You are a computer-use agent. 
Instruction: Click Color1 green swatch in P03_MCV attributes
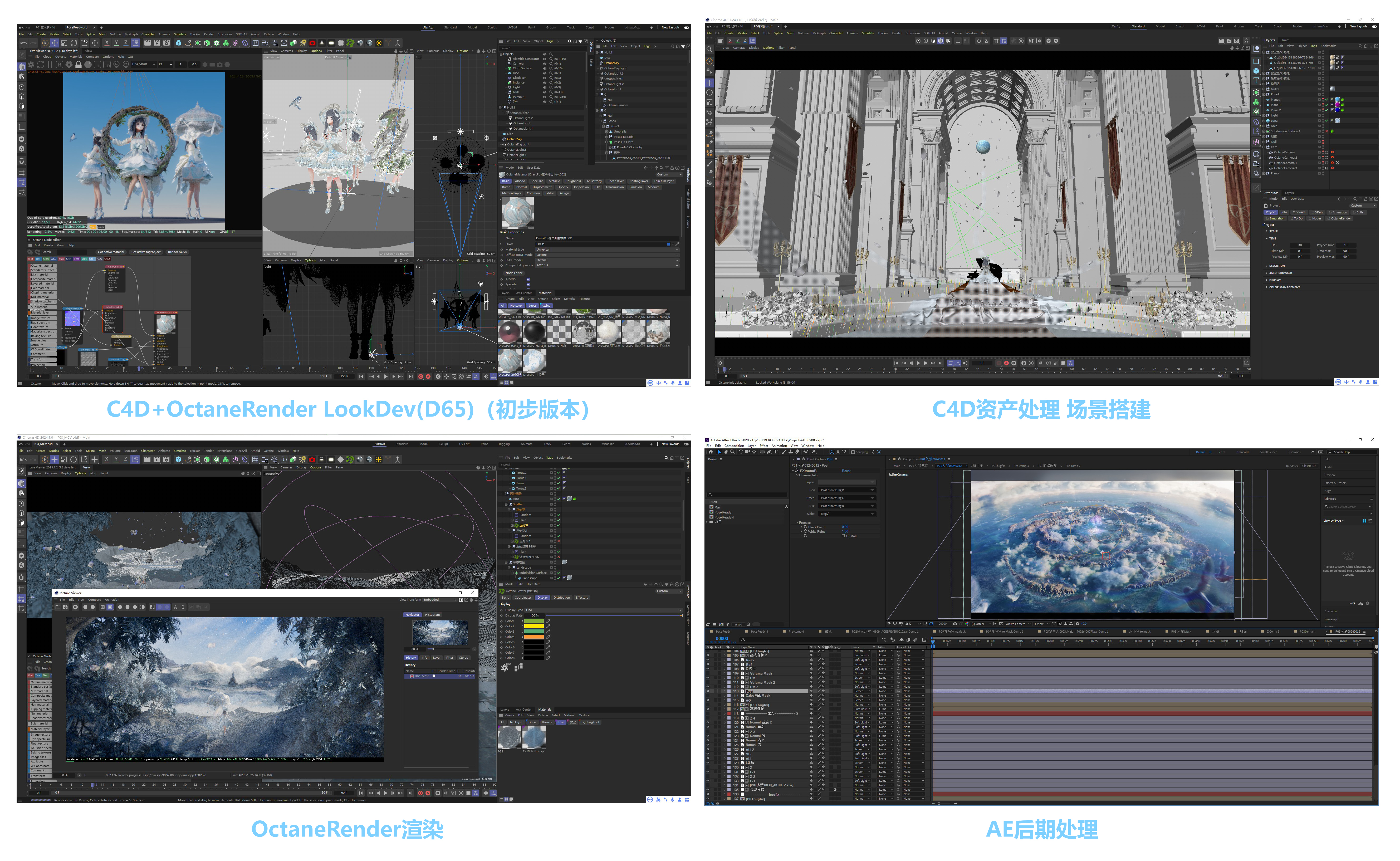point(534,621)
